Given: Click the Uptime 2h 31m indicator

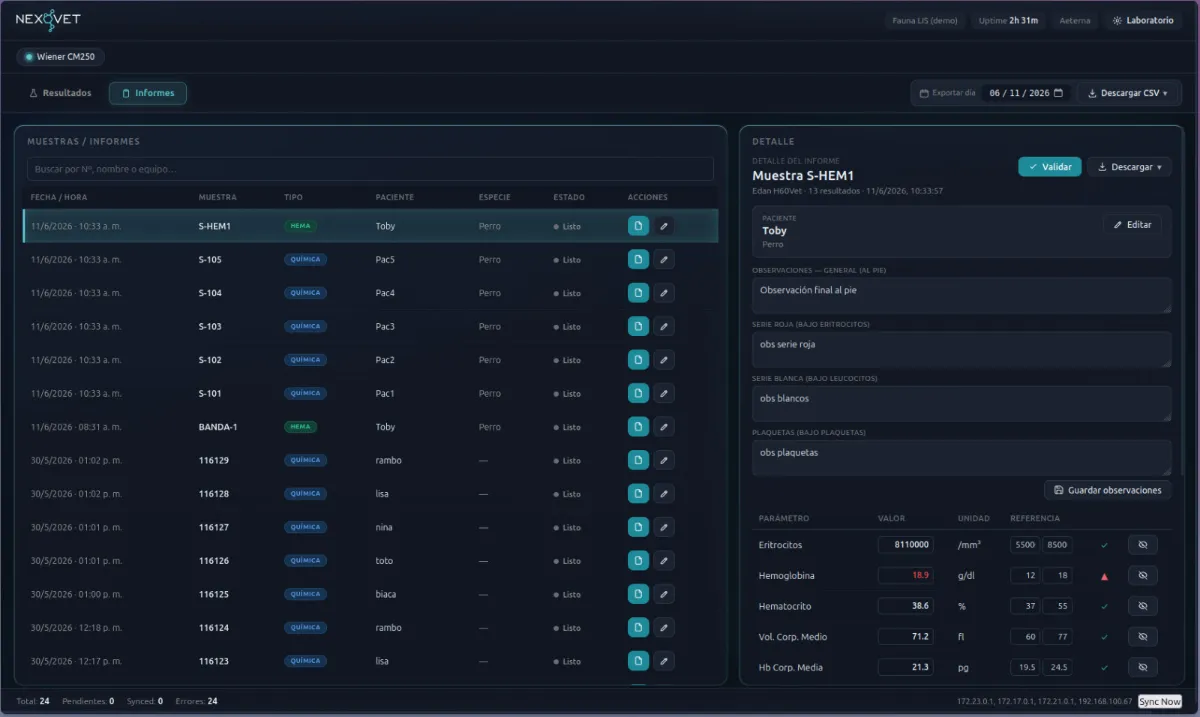Looking at the screenshot, I should click(1008, 20).
